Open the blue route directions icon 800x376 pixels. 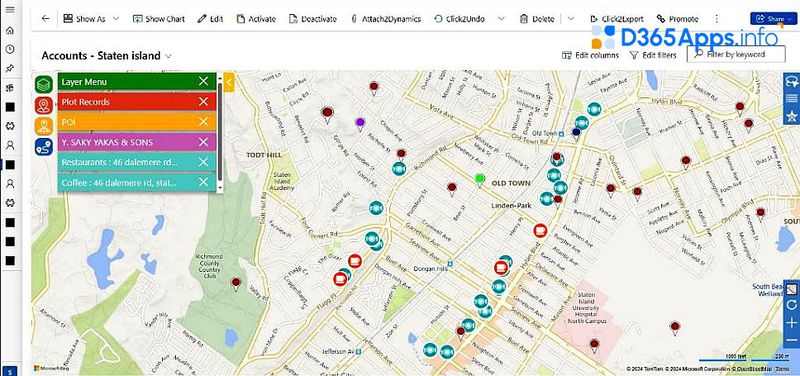pos(44,147)
